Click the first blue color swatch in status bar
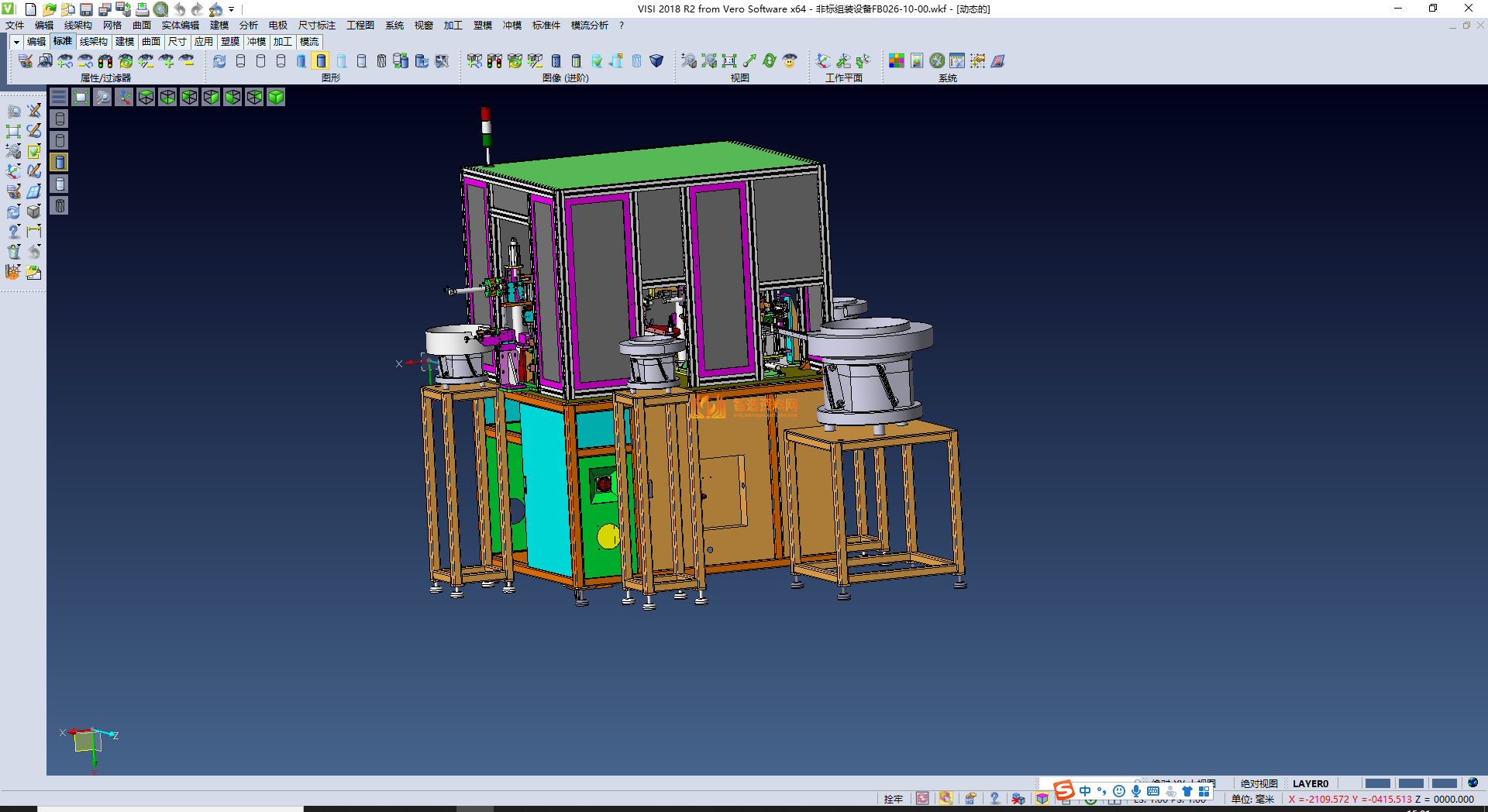Image resolution: width=1488 pixels, height=812 pixels. tap(1377, 783)
